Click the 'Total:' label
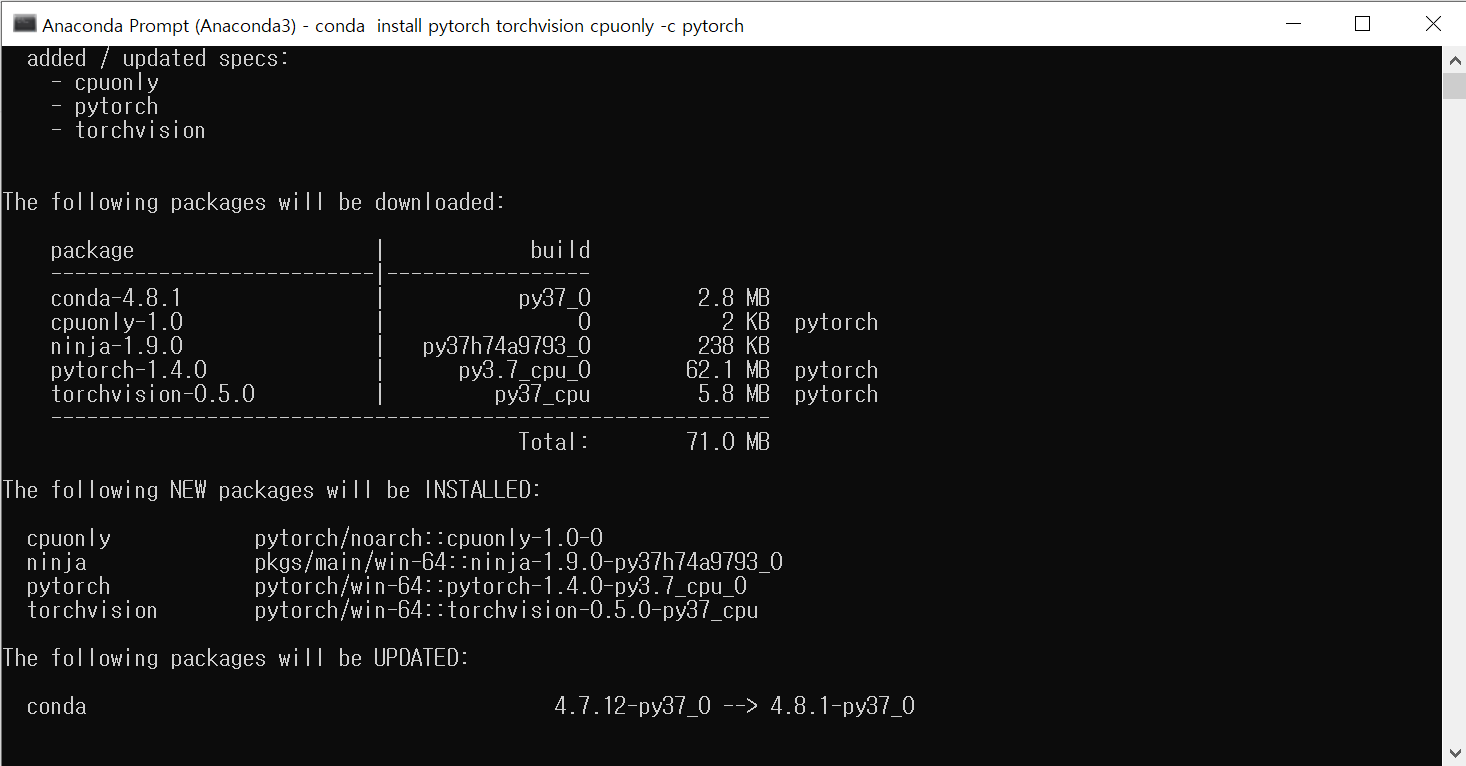Screen dimensions: 1466x766 [554, 442]
